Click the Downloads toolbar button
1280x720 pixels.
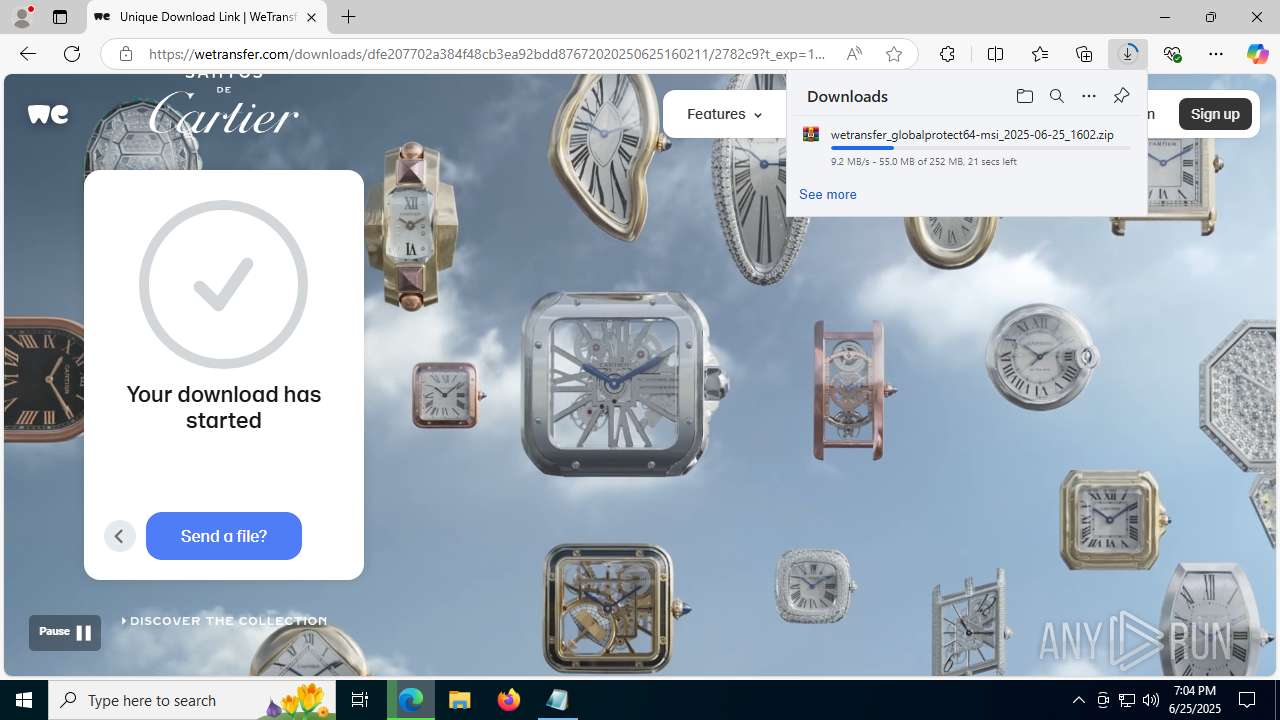(1128, 54)
